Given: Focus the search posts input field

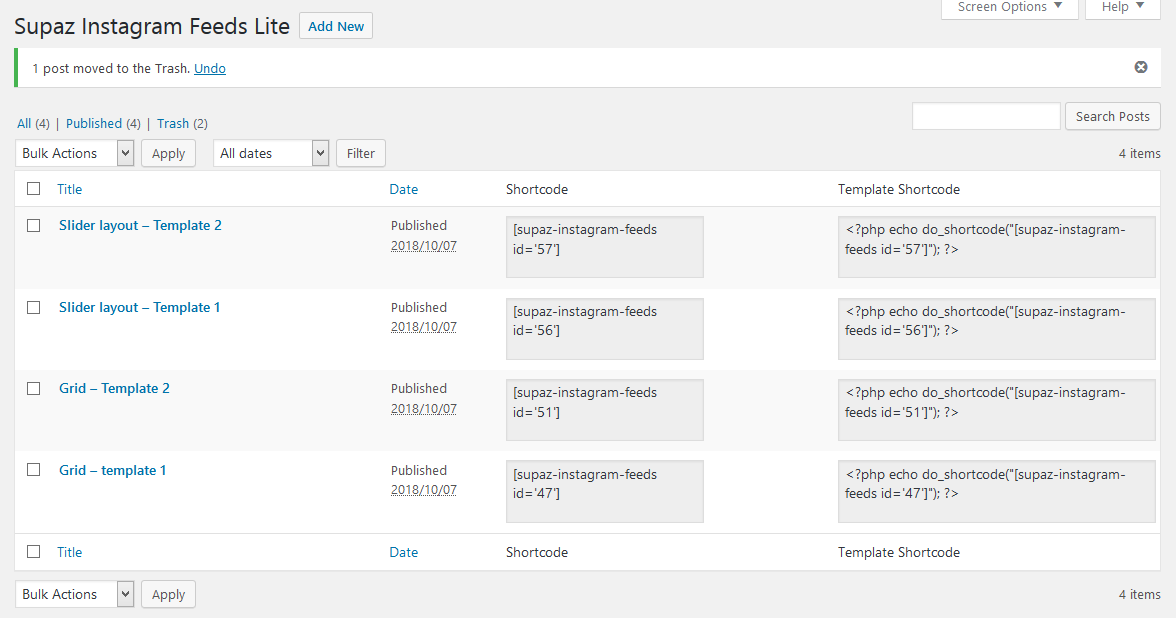Looking at the screenshot, I should (x=986, y=116).
